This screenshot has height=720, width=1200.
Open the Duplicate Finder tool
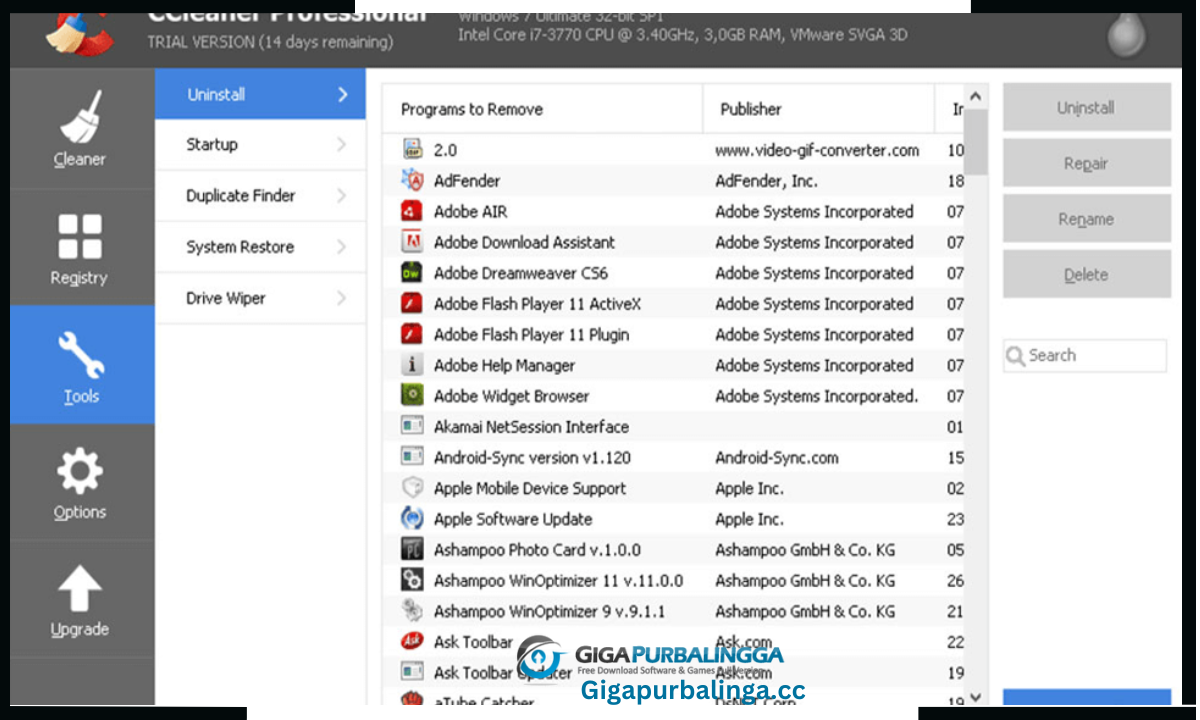pos(260,196)
